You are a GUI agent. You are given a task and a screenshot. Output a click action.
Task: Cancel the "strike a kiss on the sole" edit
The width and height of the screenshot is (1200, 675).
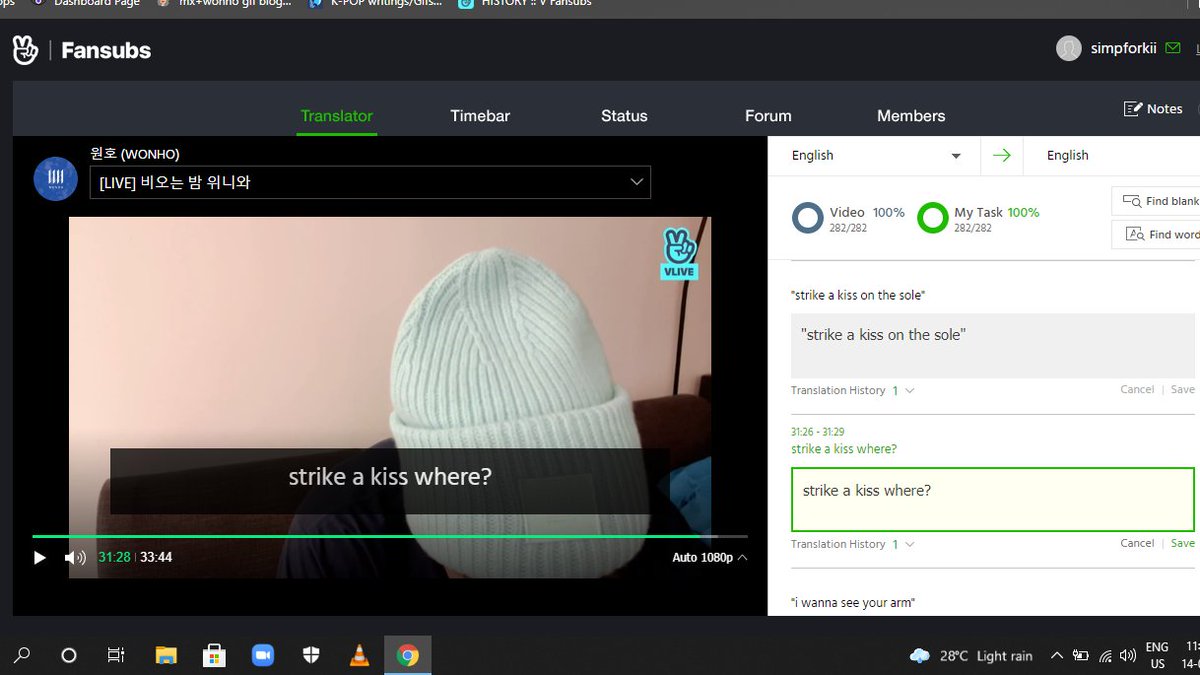(x=1137, y=389)
